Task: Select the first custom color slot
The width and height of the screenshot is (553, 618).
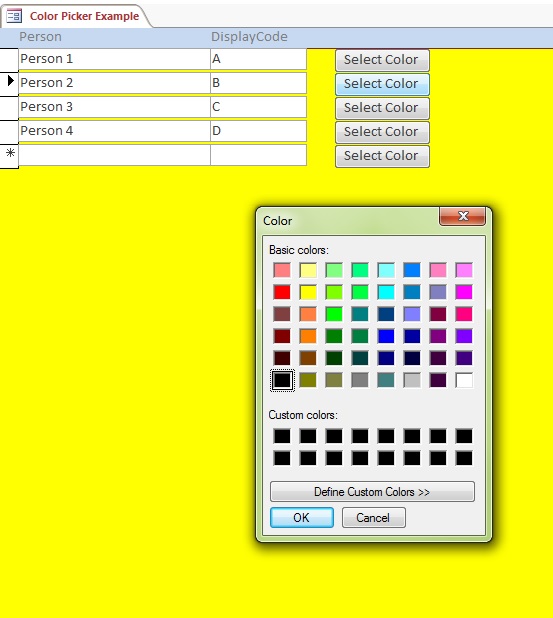Action: click(x=282, y=436)
